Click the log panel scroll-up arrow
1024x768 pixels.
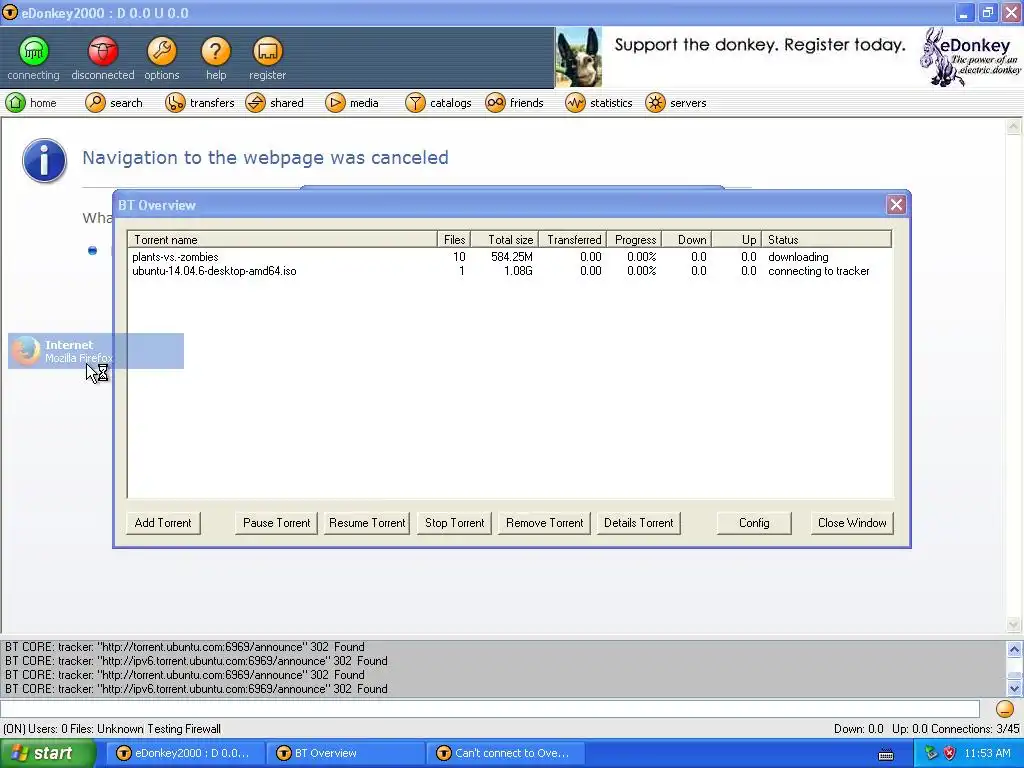(1014, 648)
